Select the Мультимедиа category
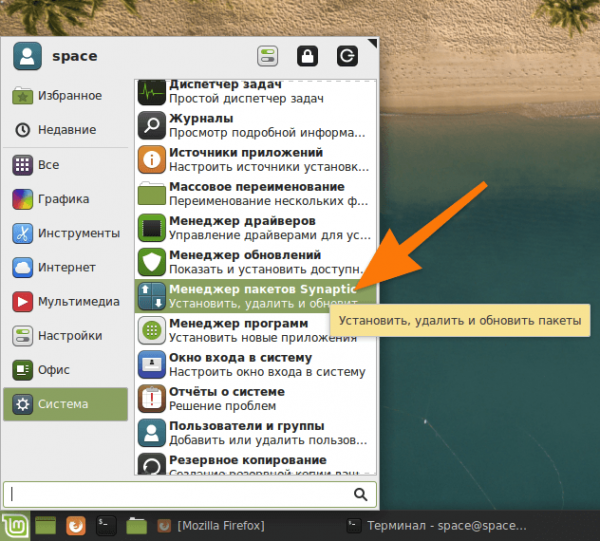Screen dimensions: 600x541 [x=65, y=301]
